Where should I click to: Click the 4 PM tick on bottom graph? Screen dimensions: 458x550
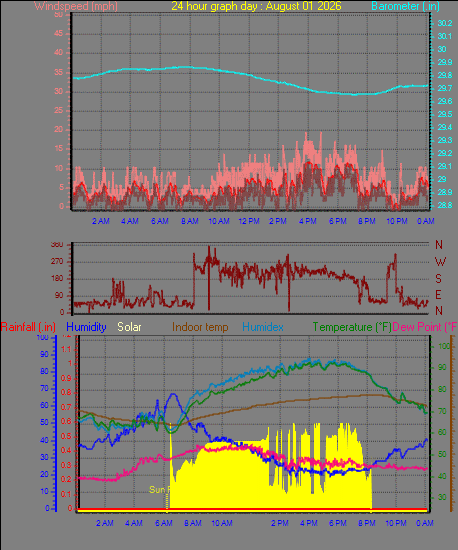(309, 523)
